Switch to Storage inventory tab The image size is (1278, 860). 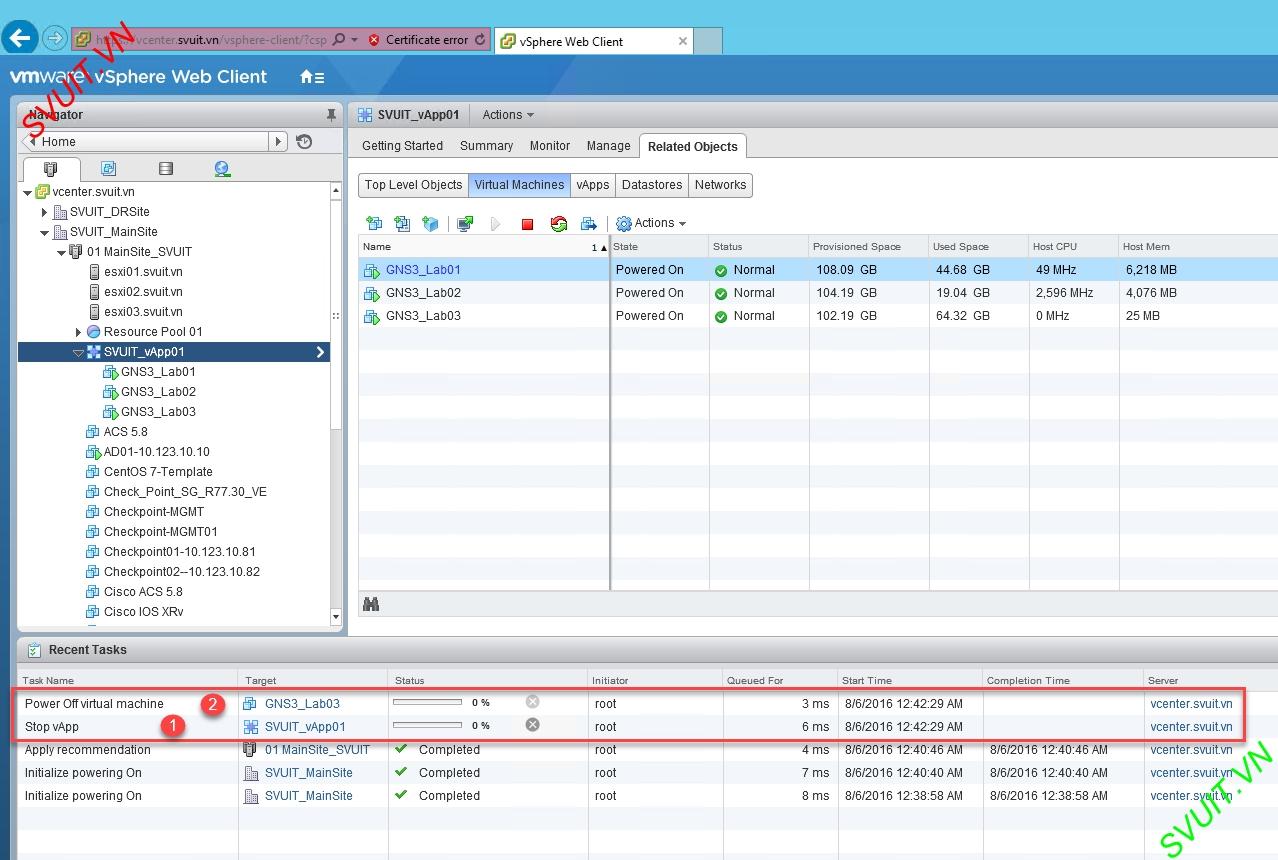[166, 169]
